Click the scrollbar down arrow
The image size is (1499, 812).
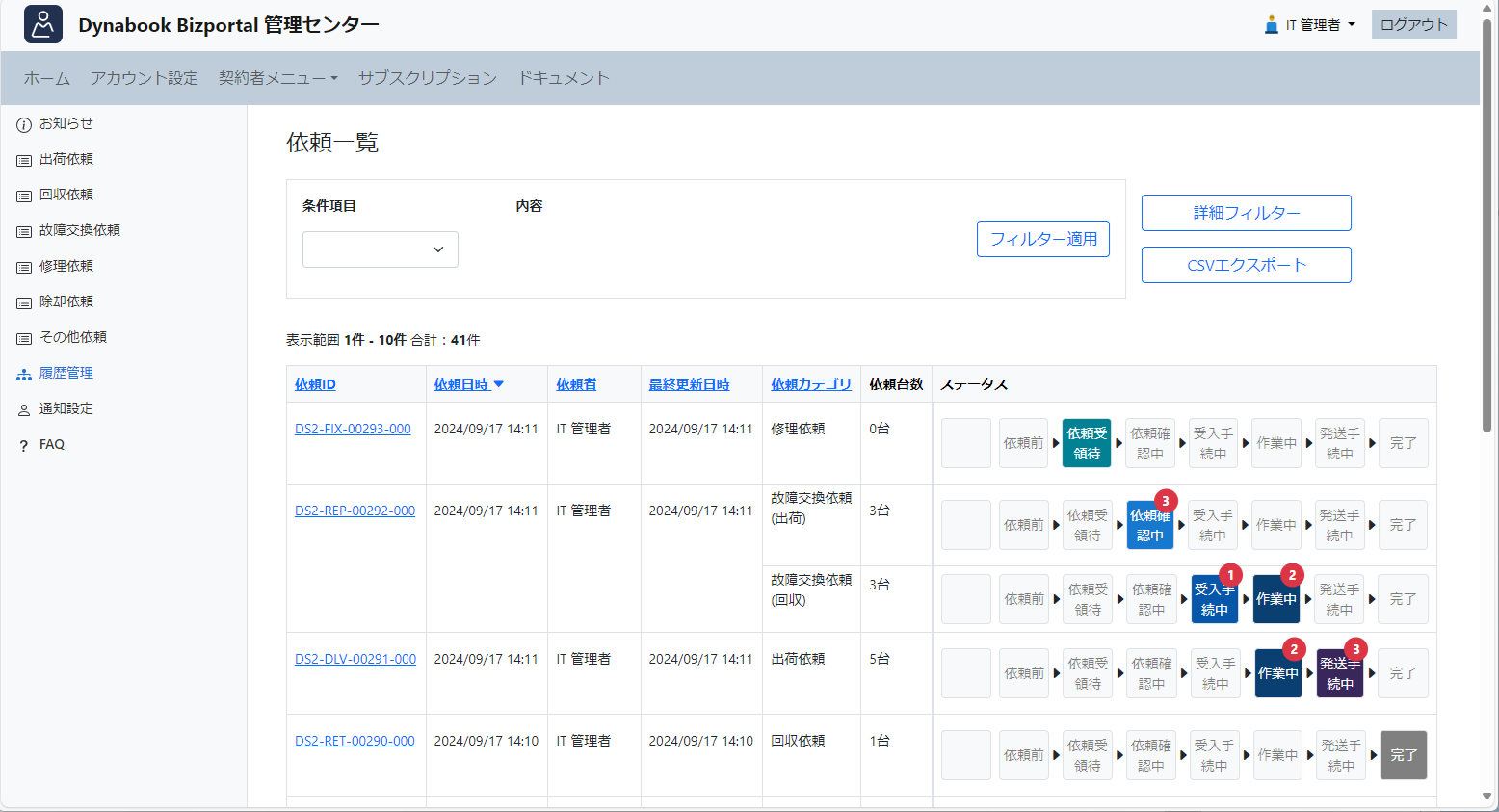pyautogui.click(x=1487, y=797)
